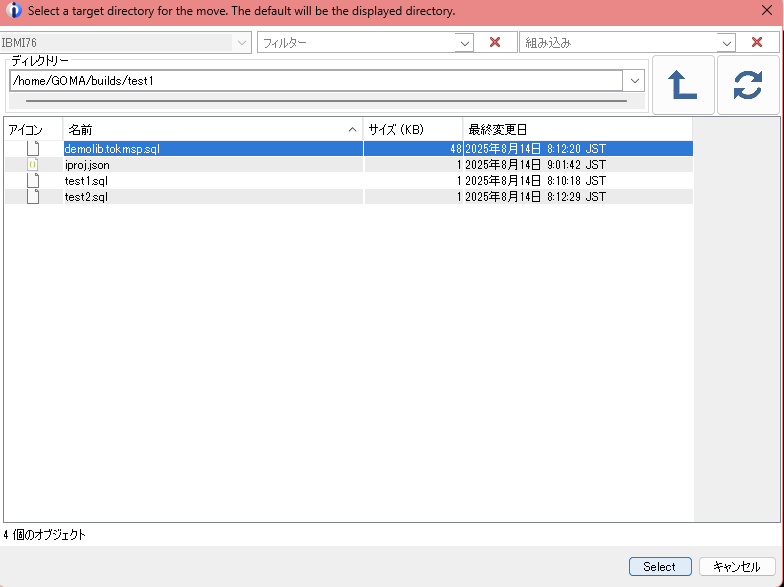Click the file icon for demolib.tokmsp.sql
Image resolution: width=784 pixels, height=587 pixels.
click(x=33, y=148)
